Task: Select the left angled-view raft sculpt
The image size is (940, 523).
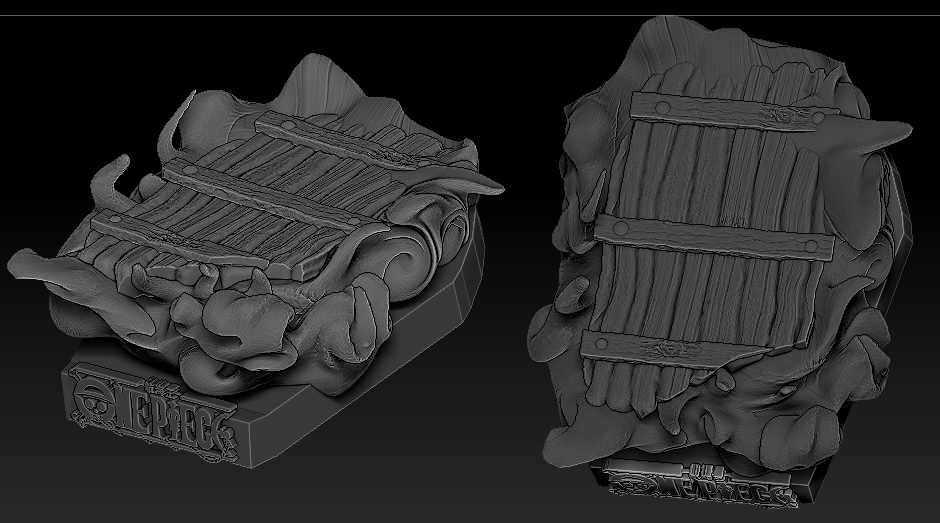Action: 256,260
